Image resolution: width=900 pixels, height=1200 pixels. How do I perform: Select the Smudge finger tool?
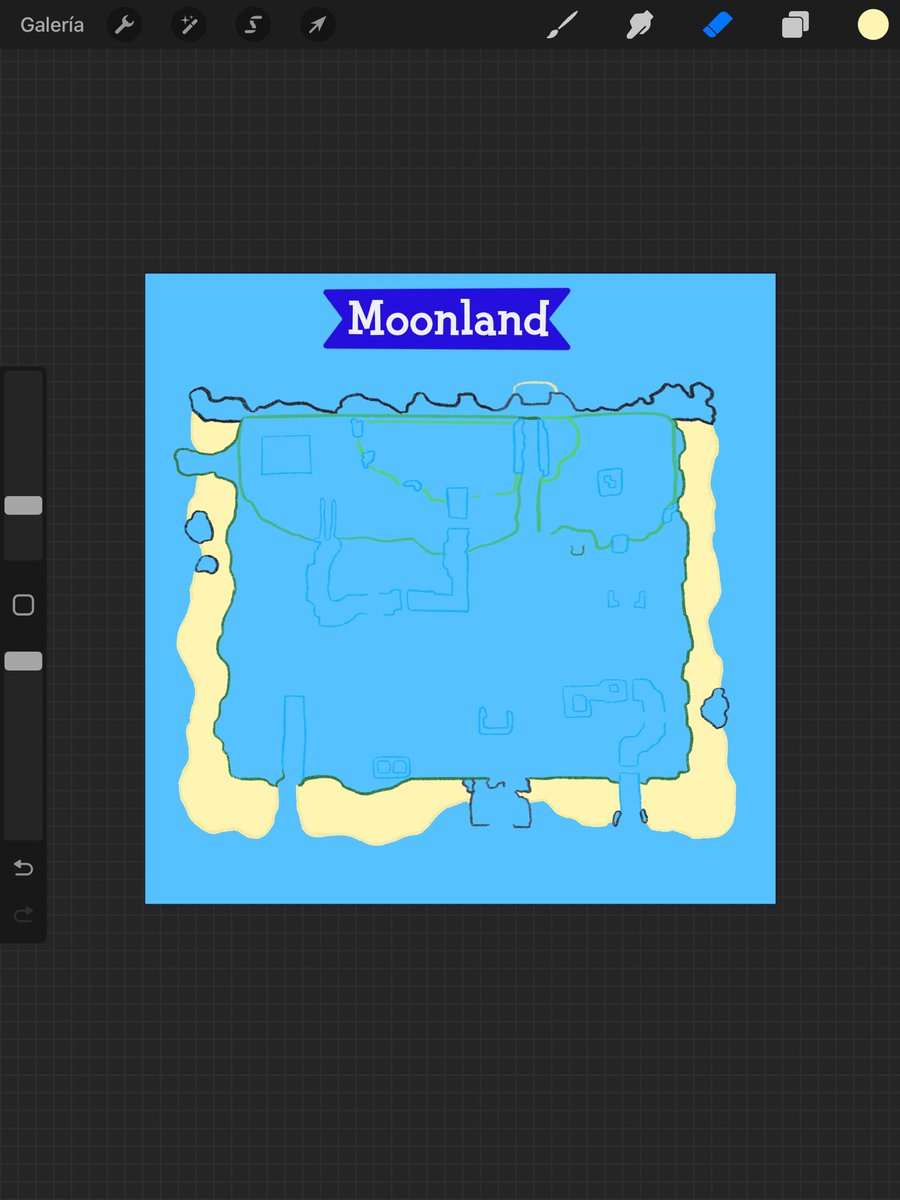pos(640,25)
